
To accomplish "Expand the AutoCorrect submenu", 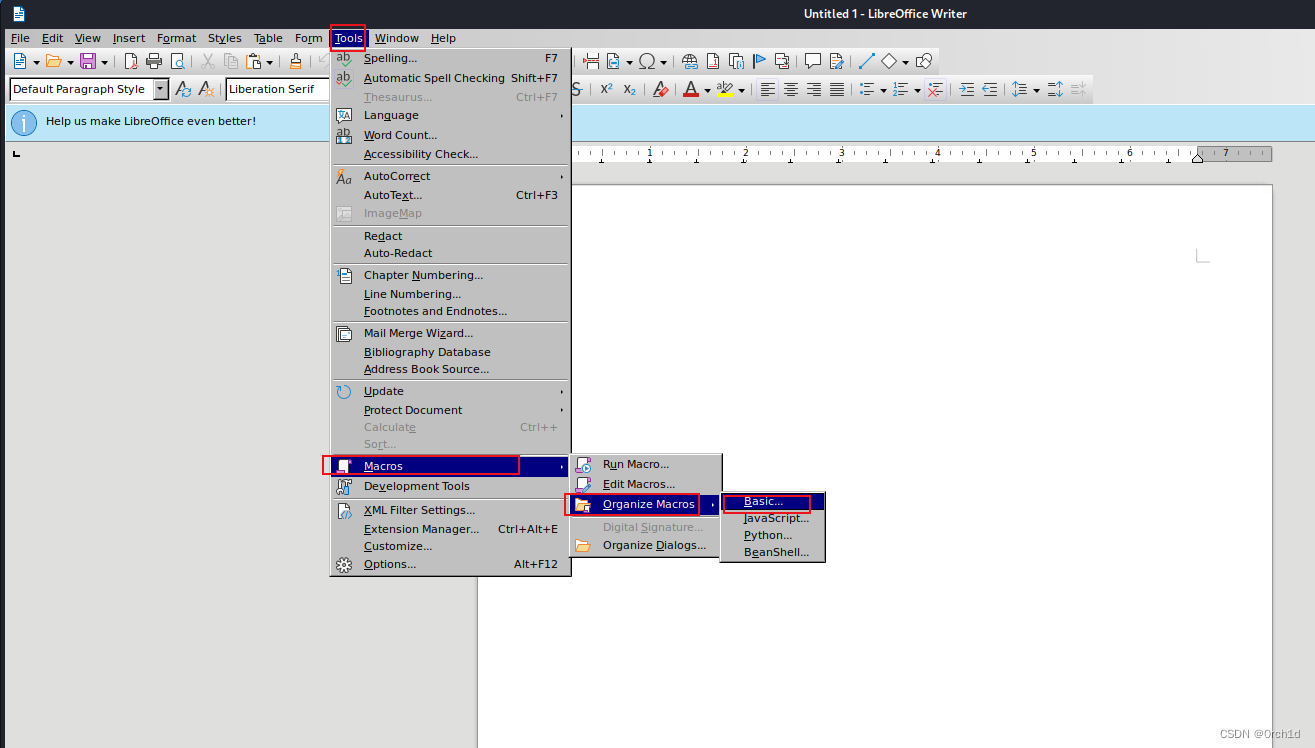I will click(x=451, y=176).
